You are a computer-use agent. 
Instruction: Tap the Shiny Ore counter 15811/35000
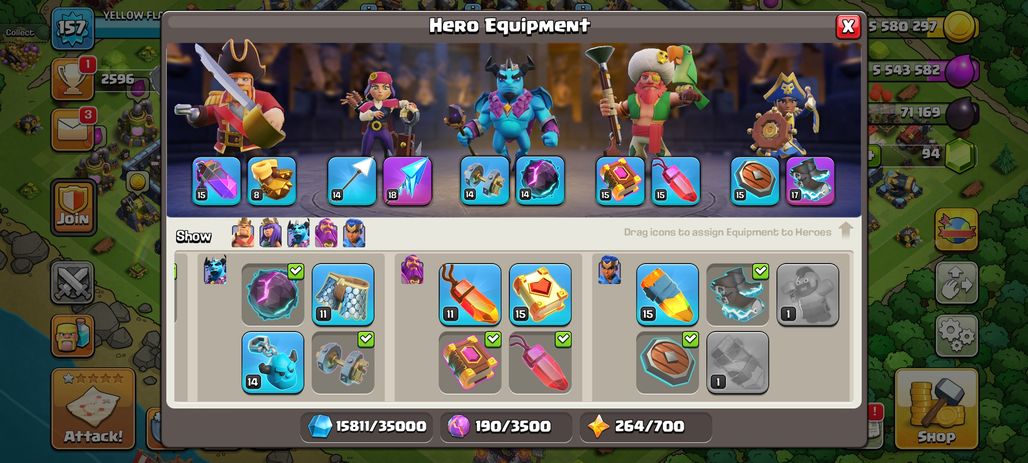368,426
